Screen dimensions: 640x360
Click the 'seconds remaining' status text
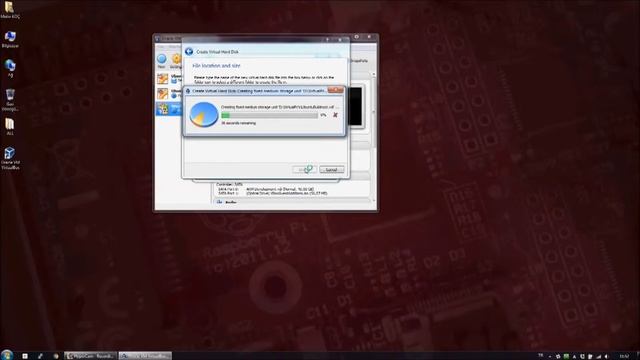(239, 123)
